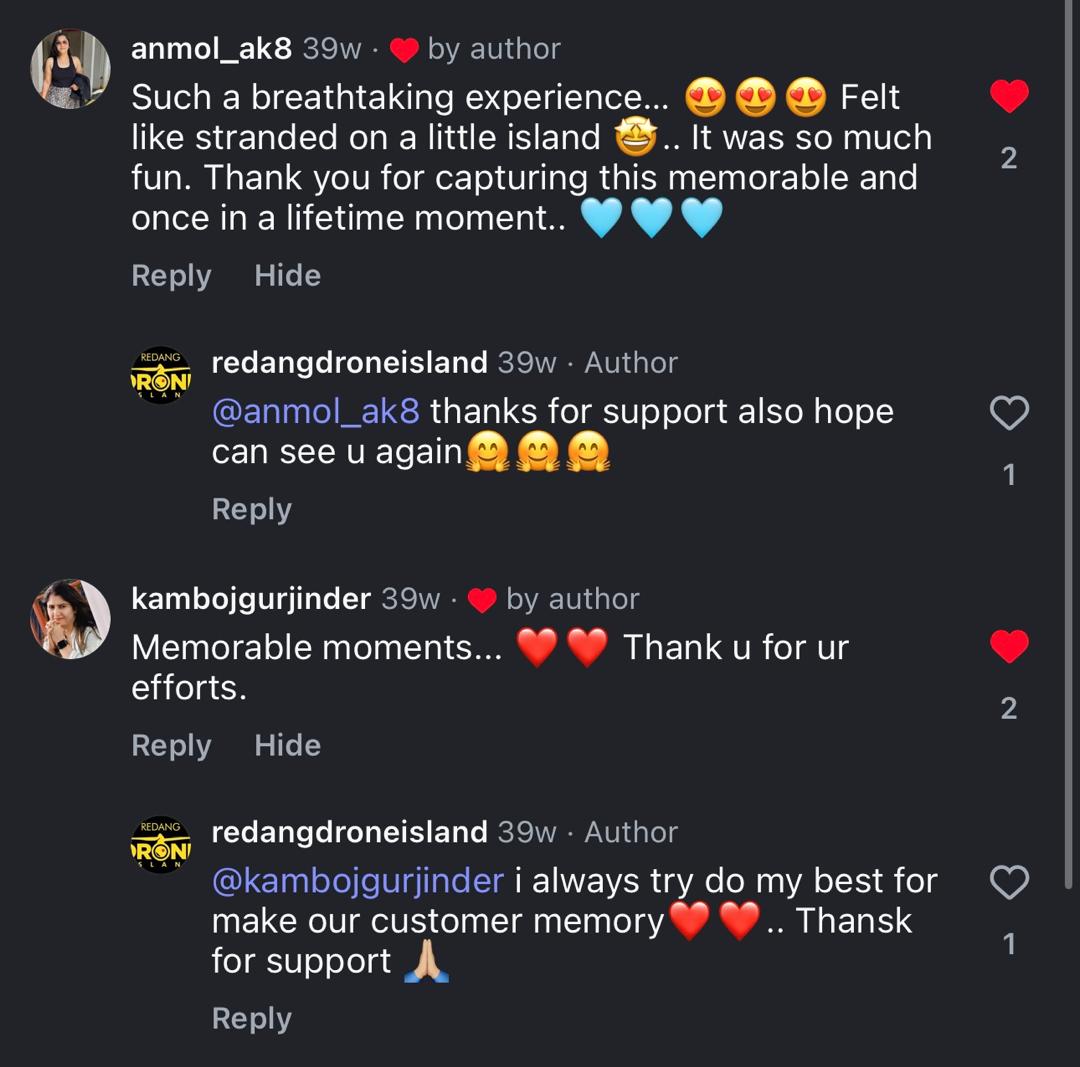Reply to kambojgurjinder's comment
The width and height of the screenshot is (1080, 1067).
coord(171,746)
